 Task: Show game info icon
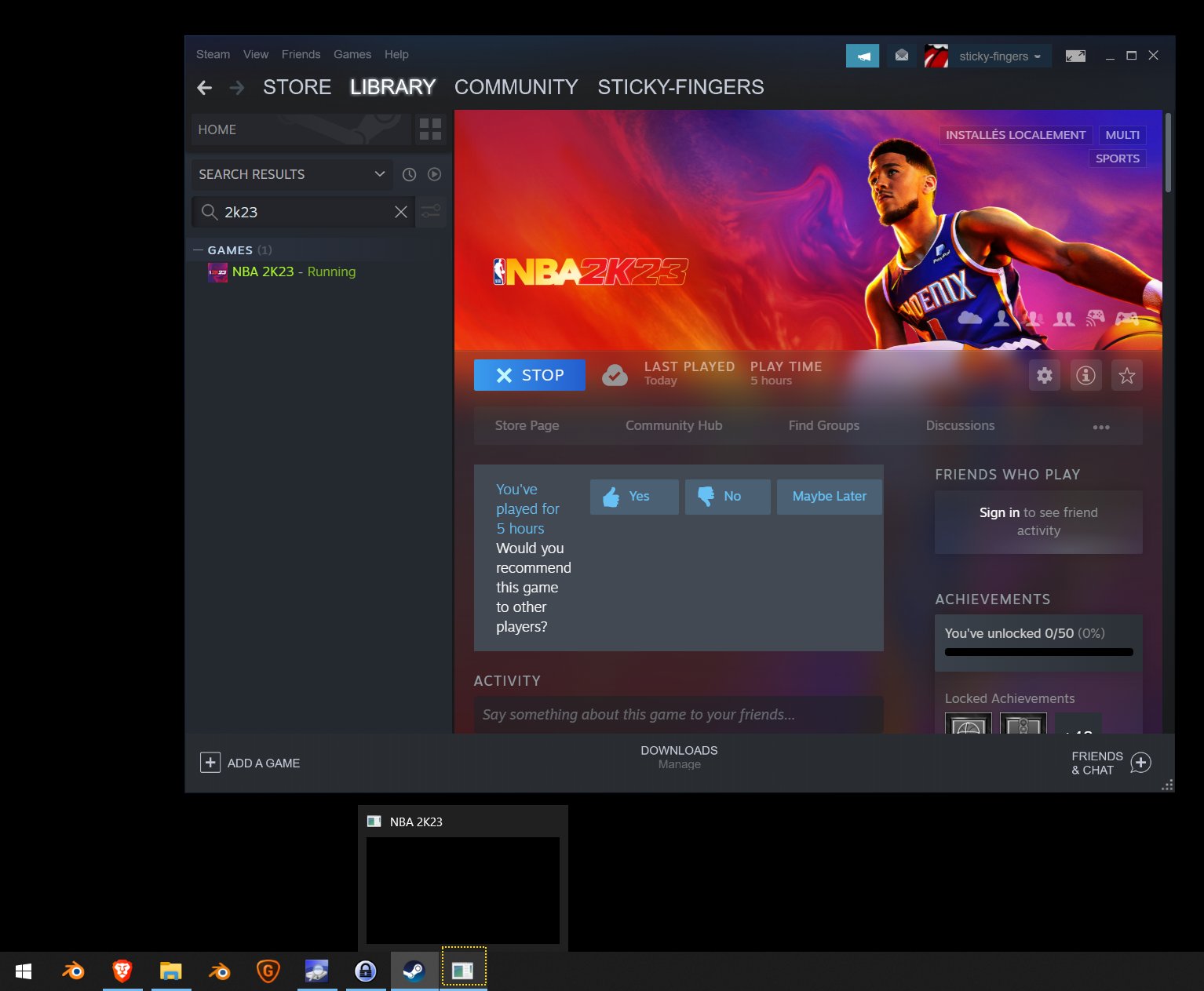(x=1085, y=375)
